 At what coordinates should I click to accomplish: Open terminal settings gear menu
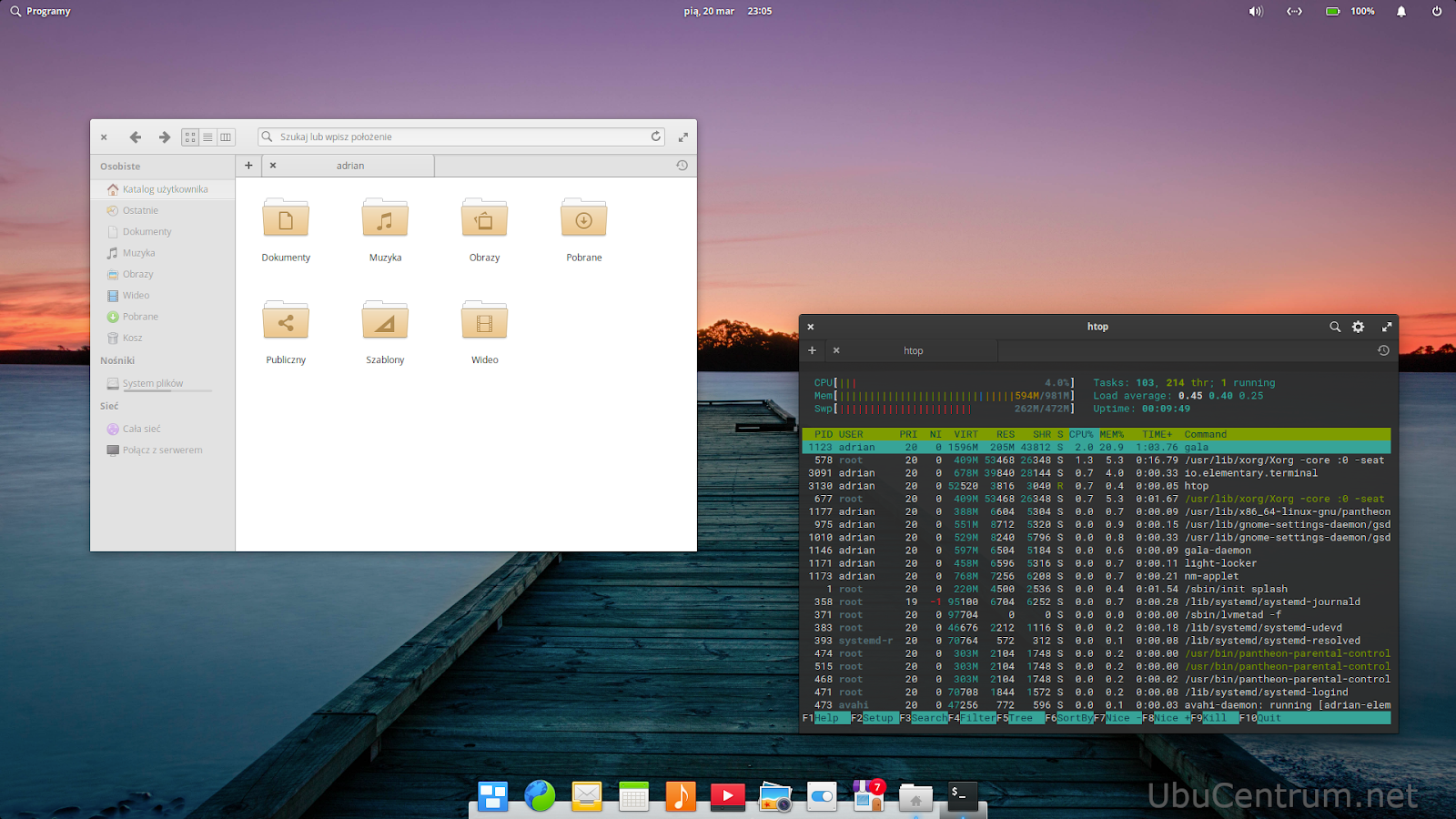point(1358,327)
